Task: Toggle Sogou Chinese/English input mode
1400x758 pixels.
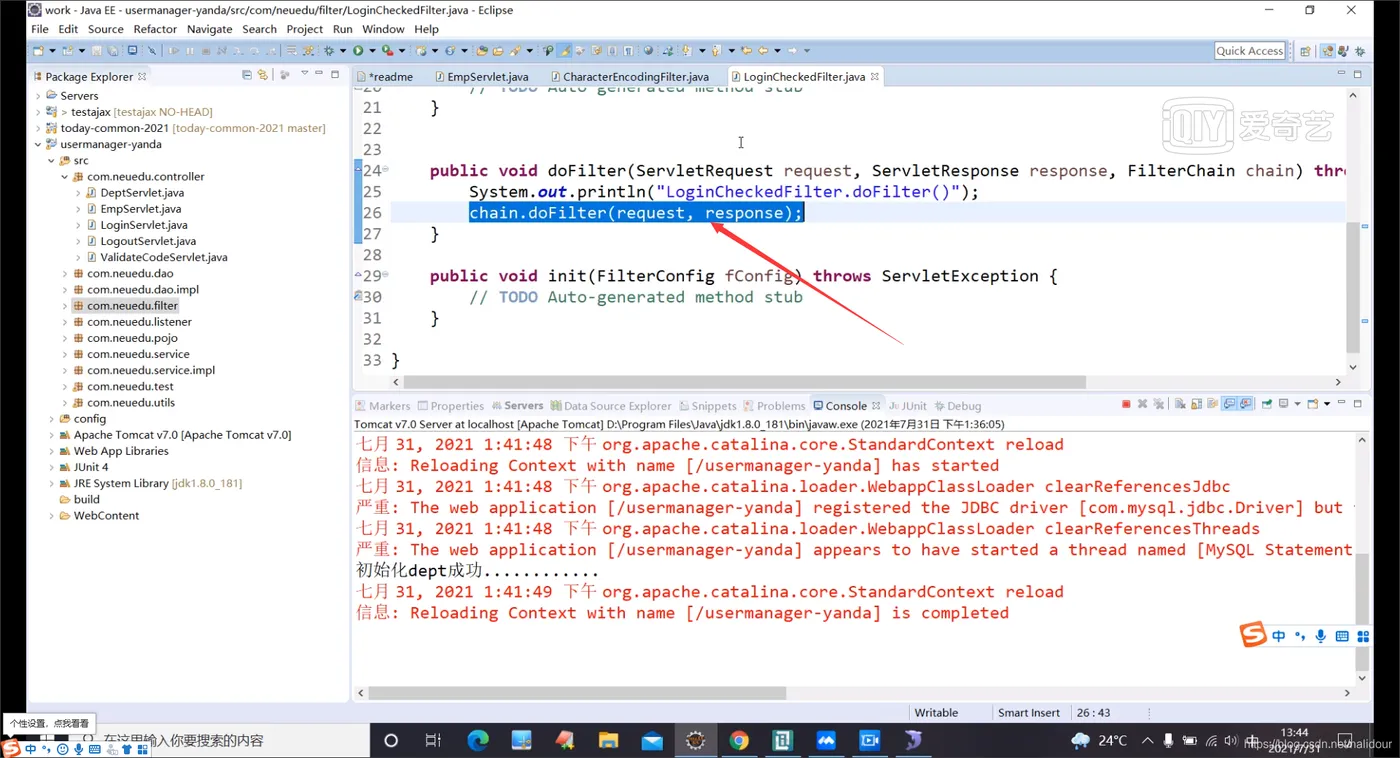Action: click(x=1279, y=636)
